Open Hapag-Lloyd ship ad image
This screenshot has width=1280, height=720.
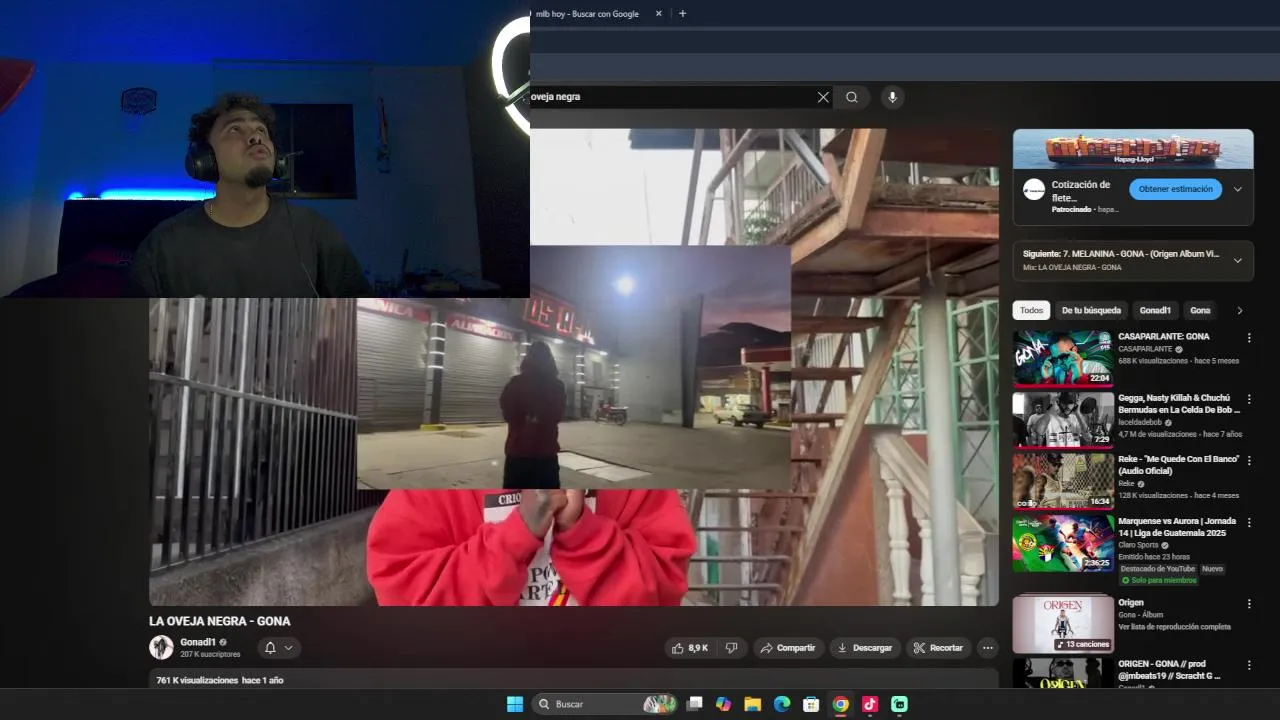(1133, 149)
